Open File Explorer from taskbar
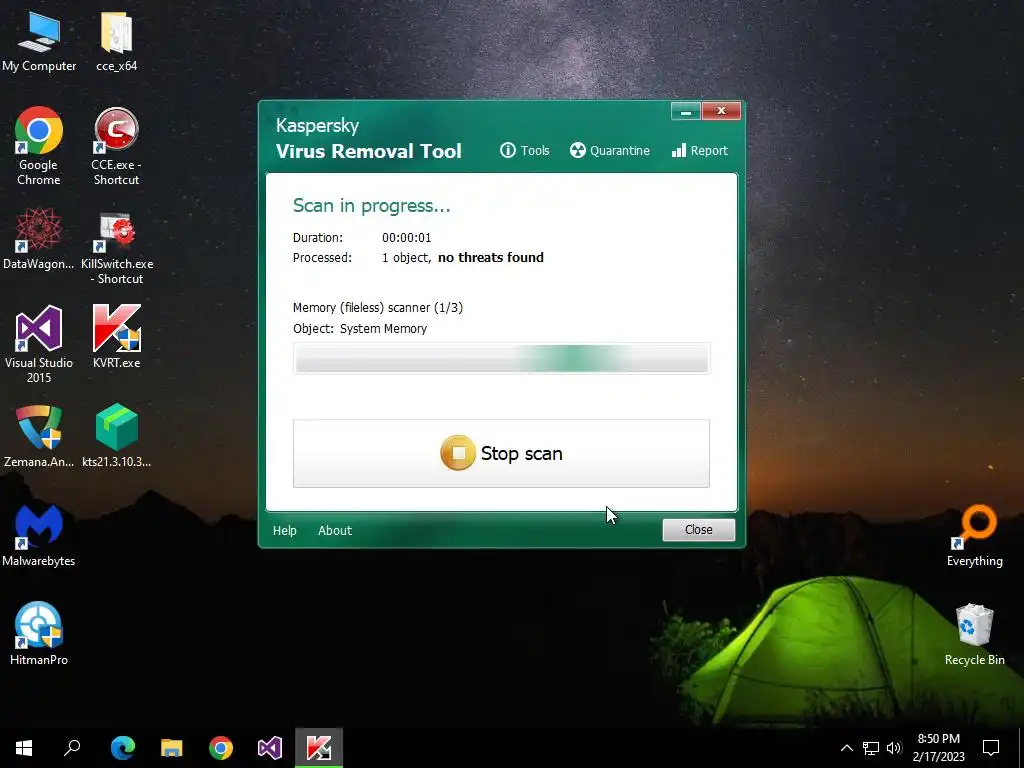Screen dimensions: 1024x768 tap(172, 748)
